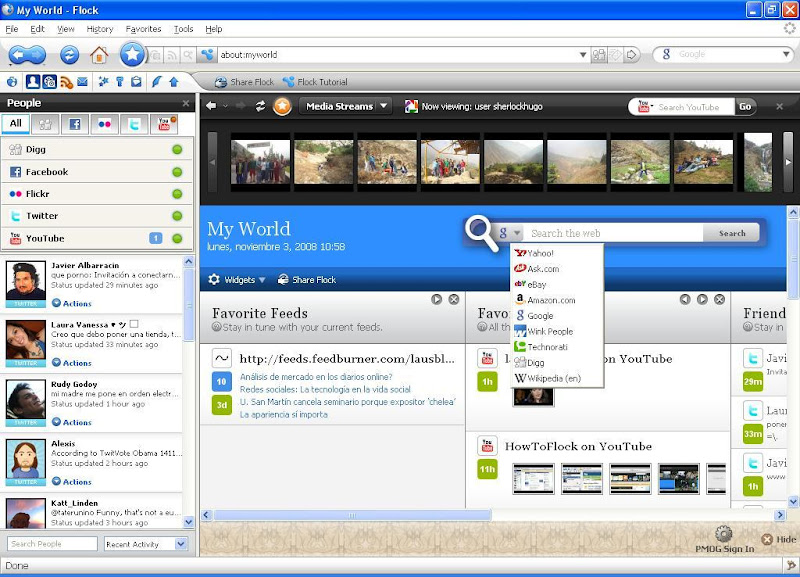Select the Twitter tab in People
The width and height of the screenshot is (800, 577).
click(134, 124)
